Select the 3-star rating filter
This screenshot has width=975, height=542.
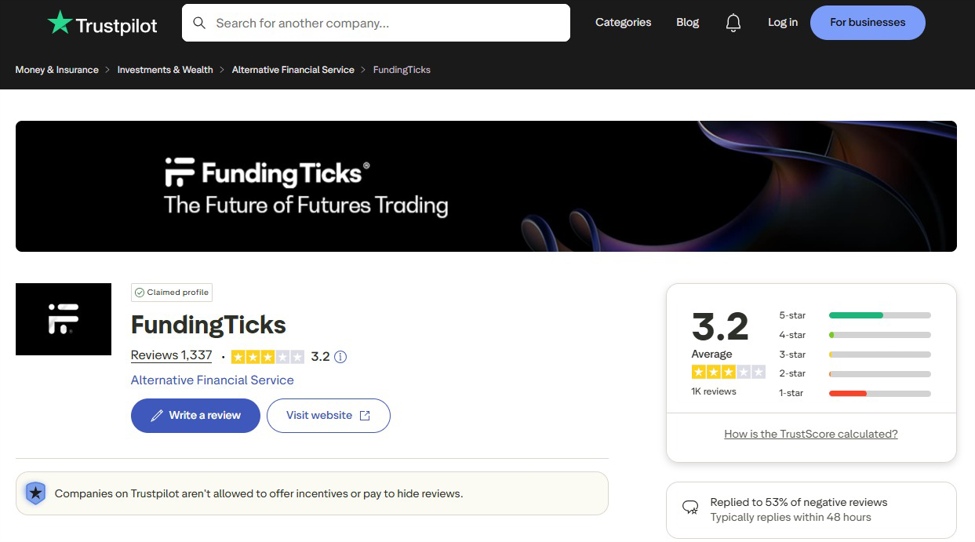879,354
